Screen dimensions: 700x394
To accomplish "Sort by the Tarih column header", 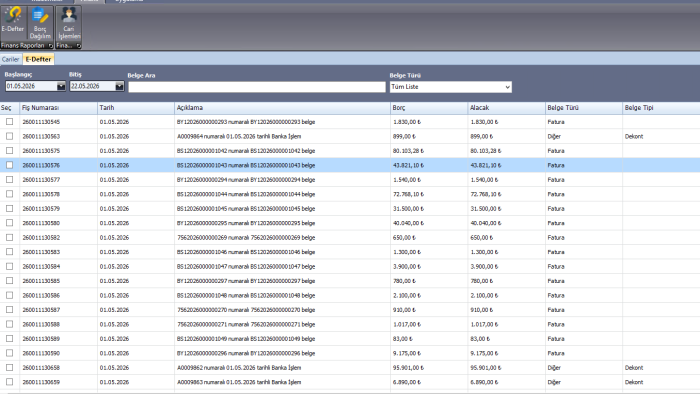I will 136,108.
